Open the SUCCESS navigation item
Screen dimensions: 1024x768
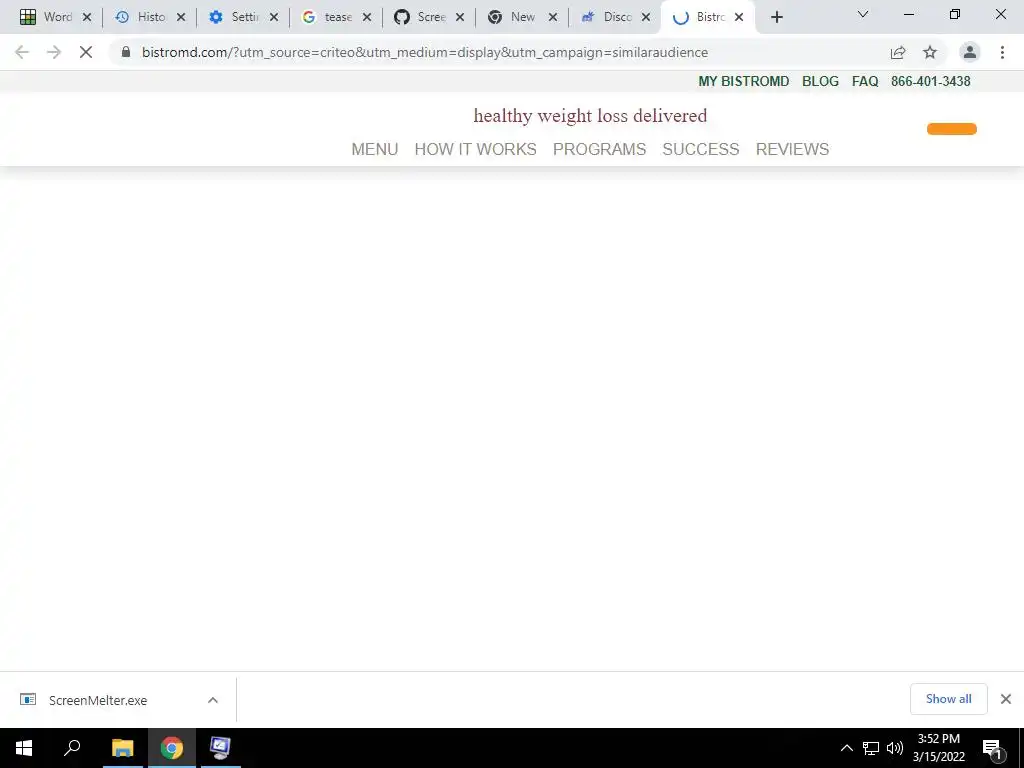point(701,149)
